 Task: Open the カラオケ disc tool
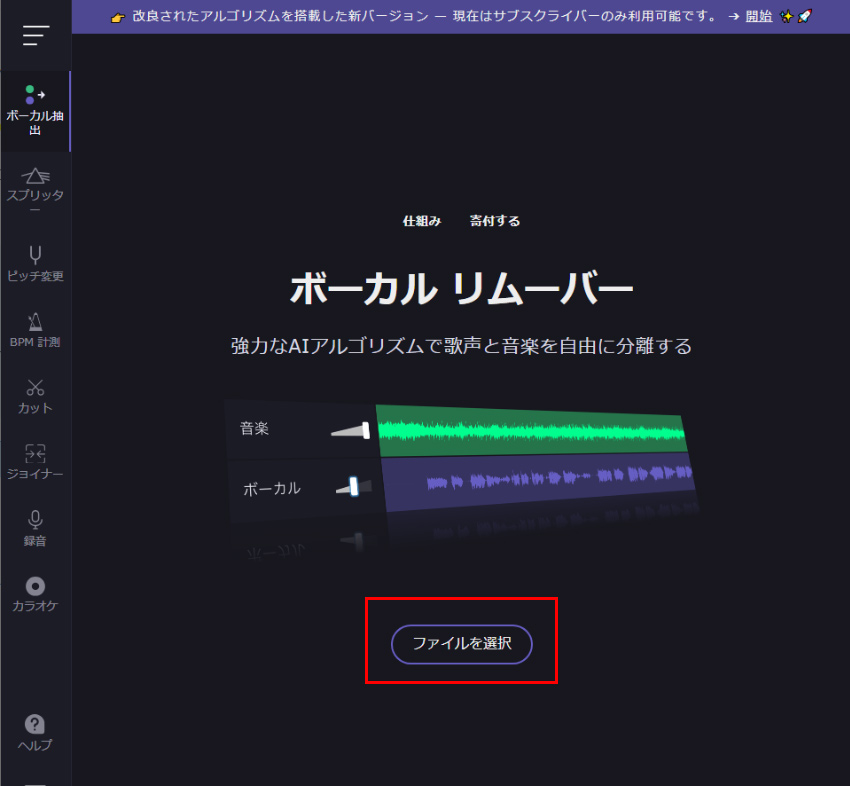pos(35,594)
